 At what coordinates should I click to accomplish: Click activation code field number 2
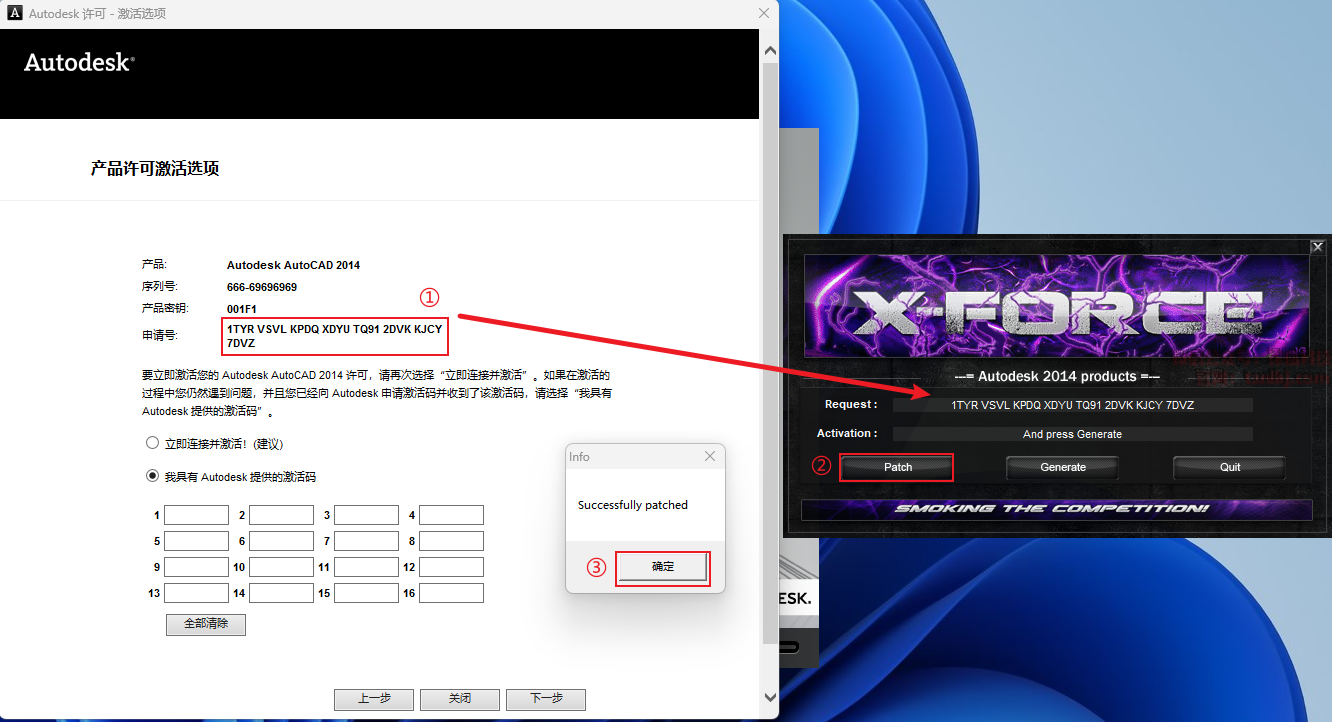point(281,515)
